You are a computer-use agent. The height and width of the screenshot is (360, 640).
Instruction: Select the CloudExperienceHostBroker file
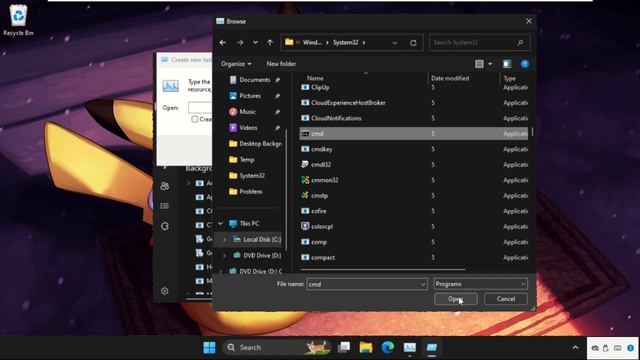348,103
